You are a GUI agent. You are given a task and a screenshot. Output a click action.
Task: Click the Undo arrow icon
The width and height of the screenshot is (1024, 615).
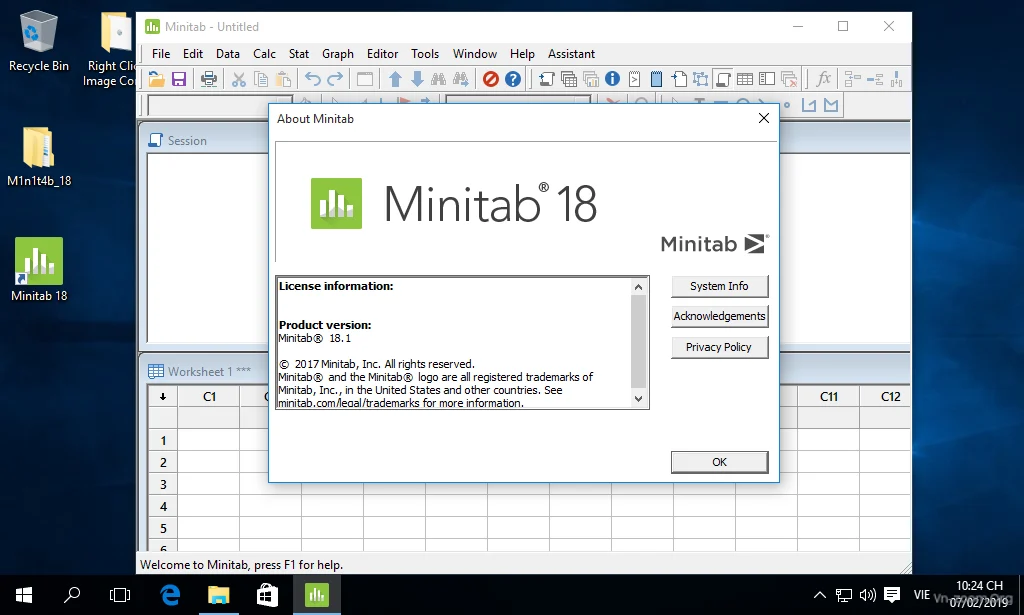(313, 79)
